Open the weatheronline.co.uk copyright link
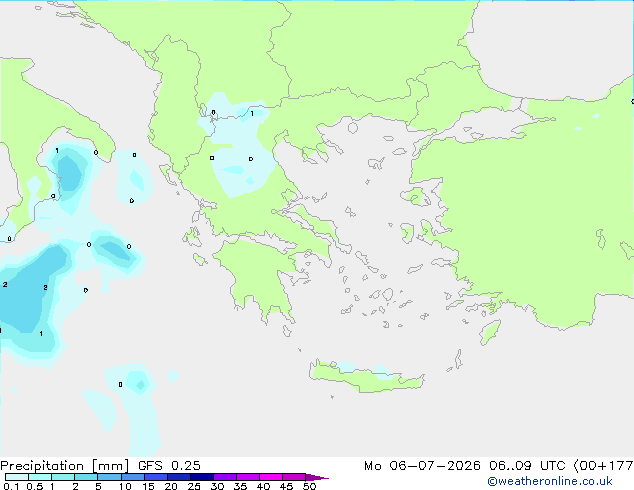The image size is (634, 490). tap(550, 482)
